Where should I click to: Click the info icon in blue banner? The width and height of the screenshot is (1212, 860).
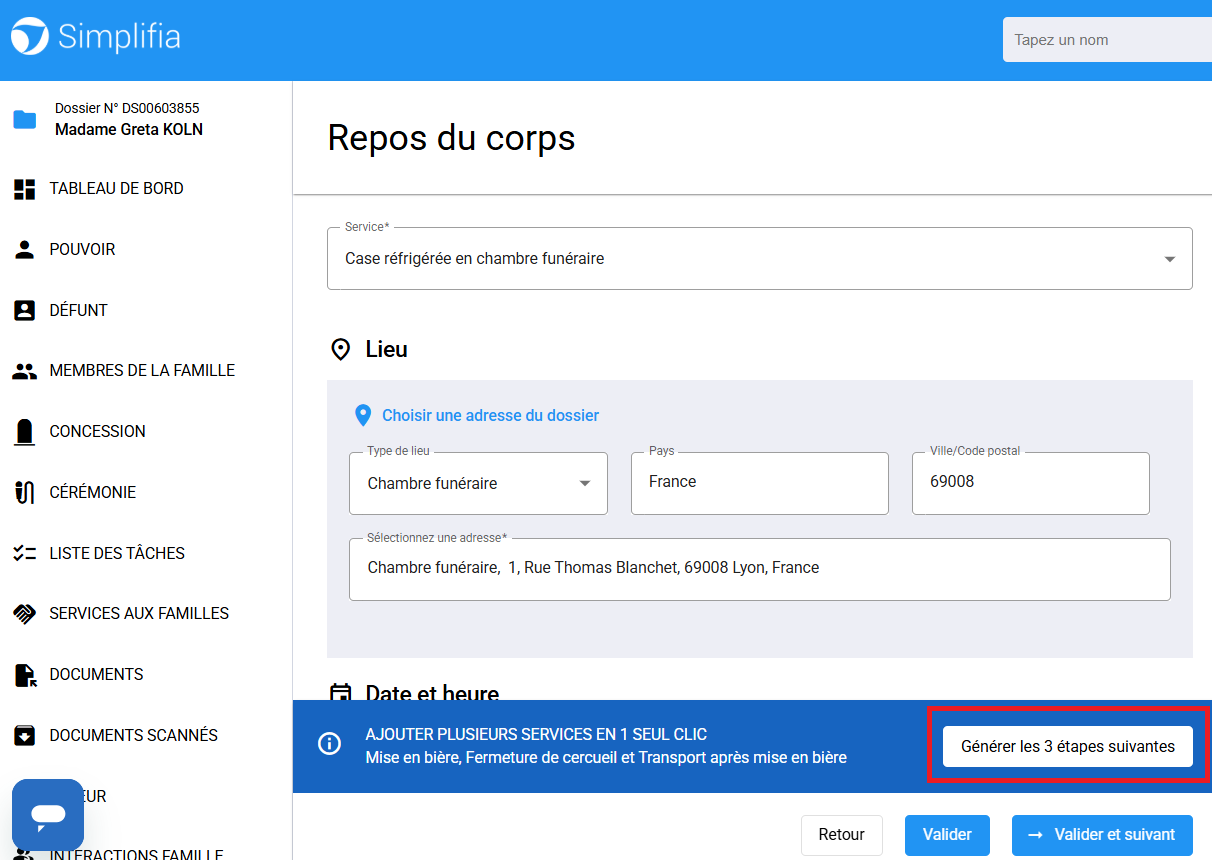coord(329,744)
